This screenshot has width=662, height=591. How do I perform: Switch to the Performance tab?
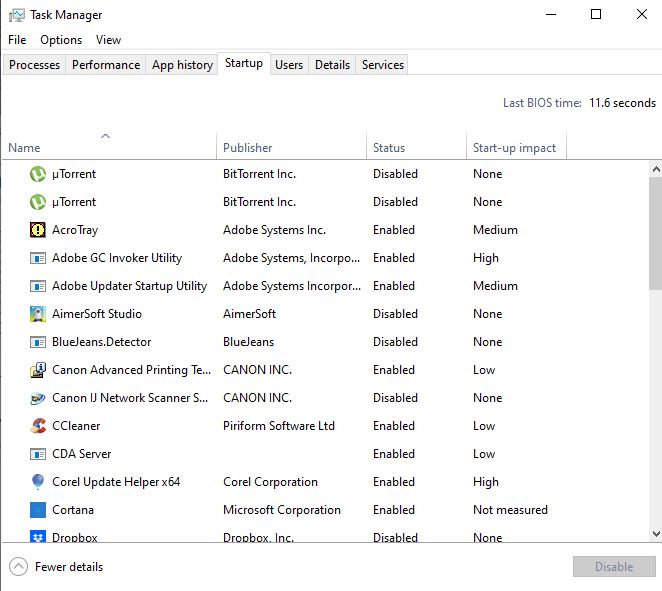(106, 65)
